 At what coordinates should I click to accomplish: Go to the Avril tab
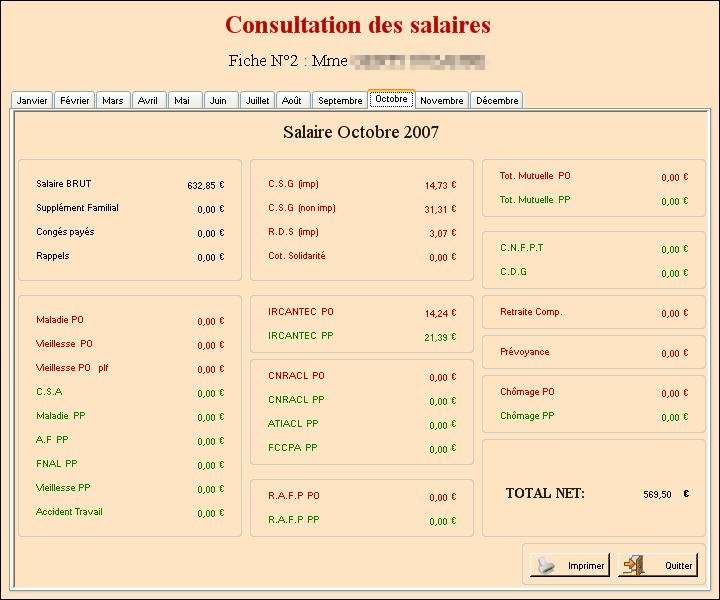point(148,101)
